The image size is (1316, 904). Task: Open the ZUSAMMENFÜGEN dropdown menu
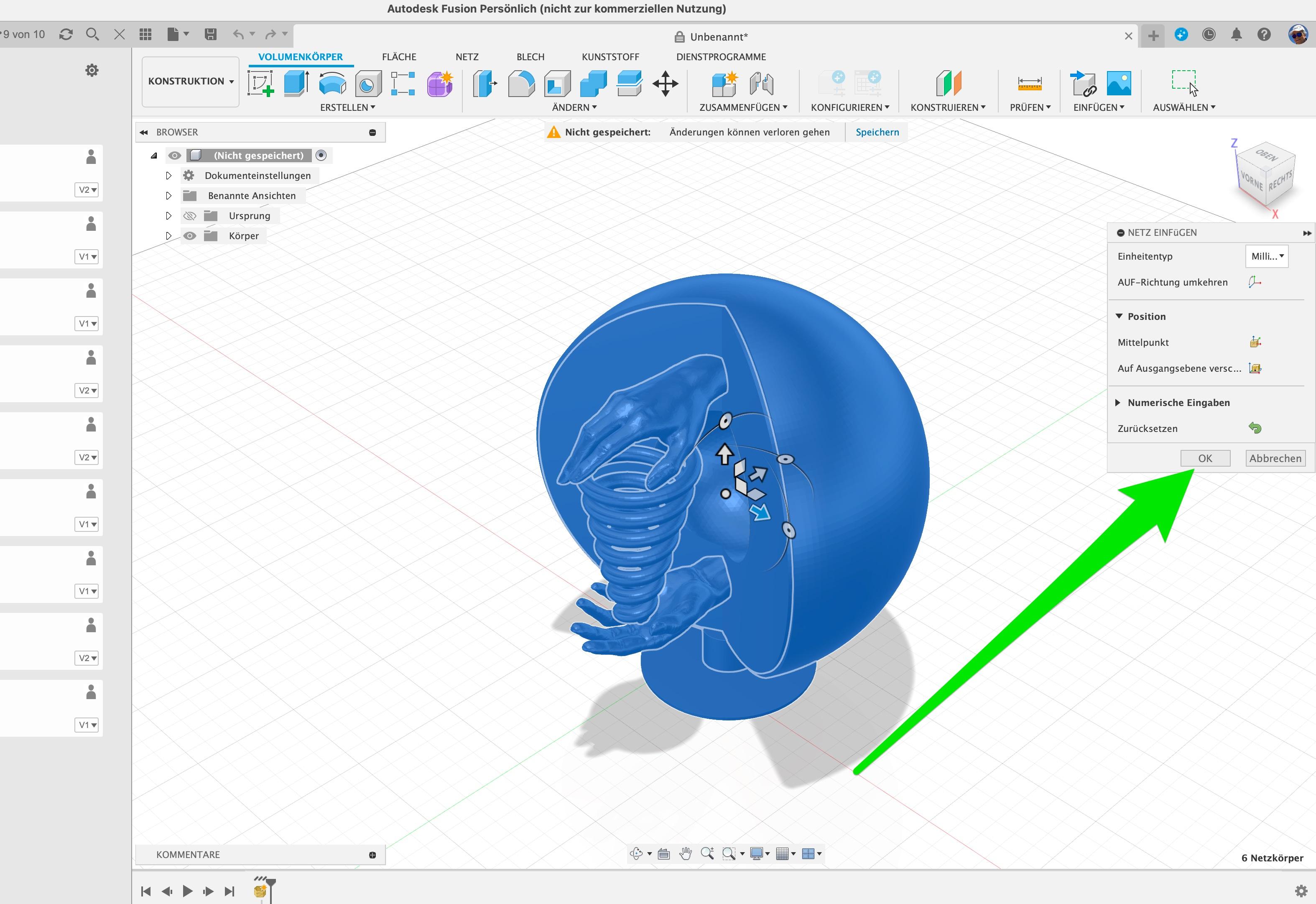click(x=743, y=107)
